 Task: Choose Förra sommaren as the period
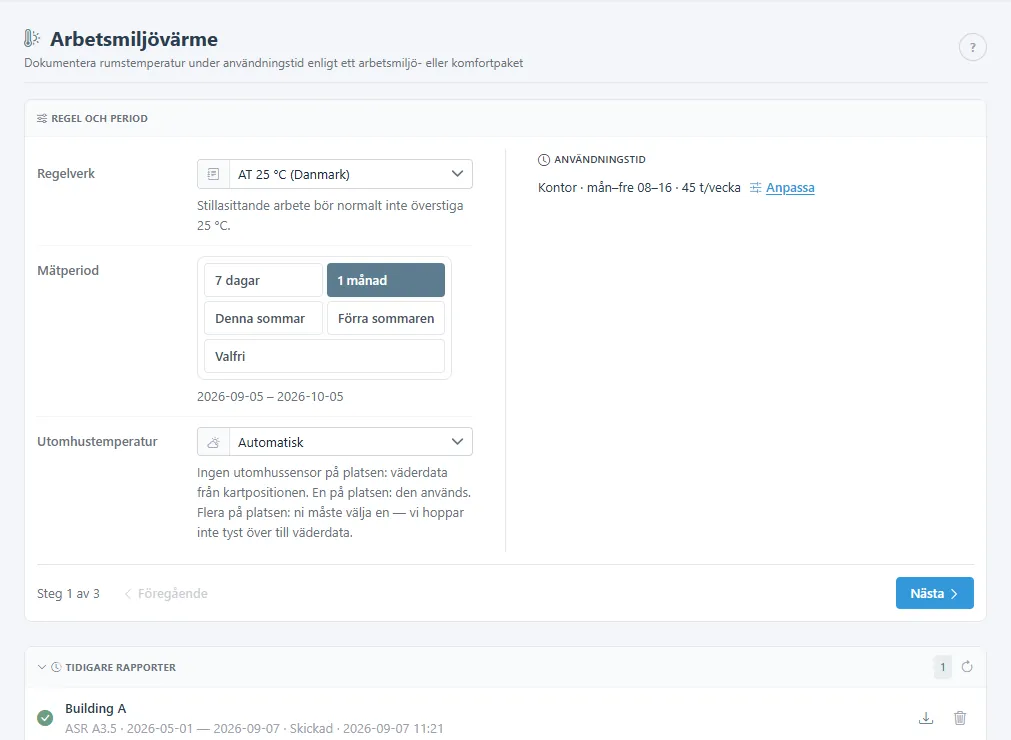[x=386, y=318]
